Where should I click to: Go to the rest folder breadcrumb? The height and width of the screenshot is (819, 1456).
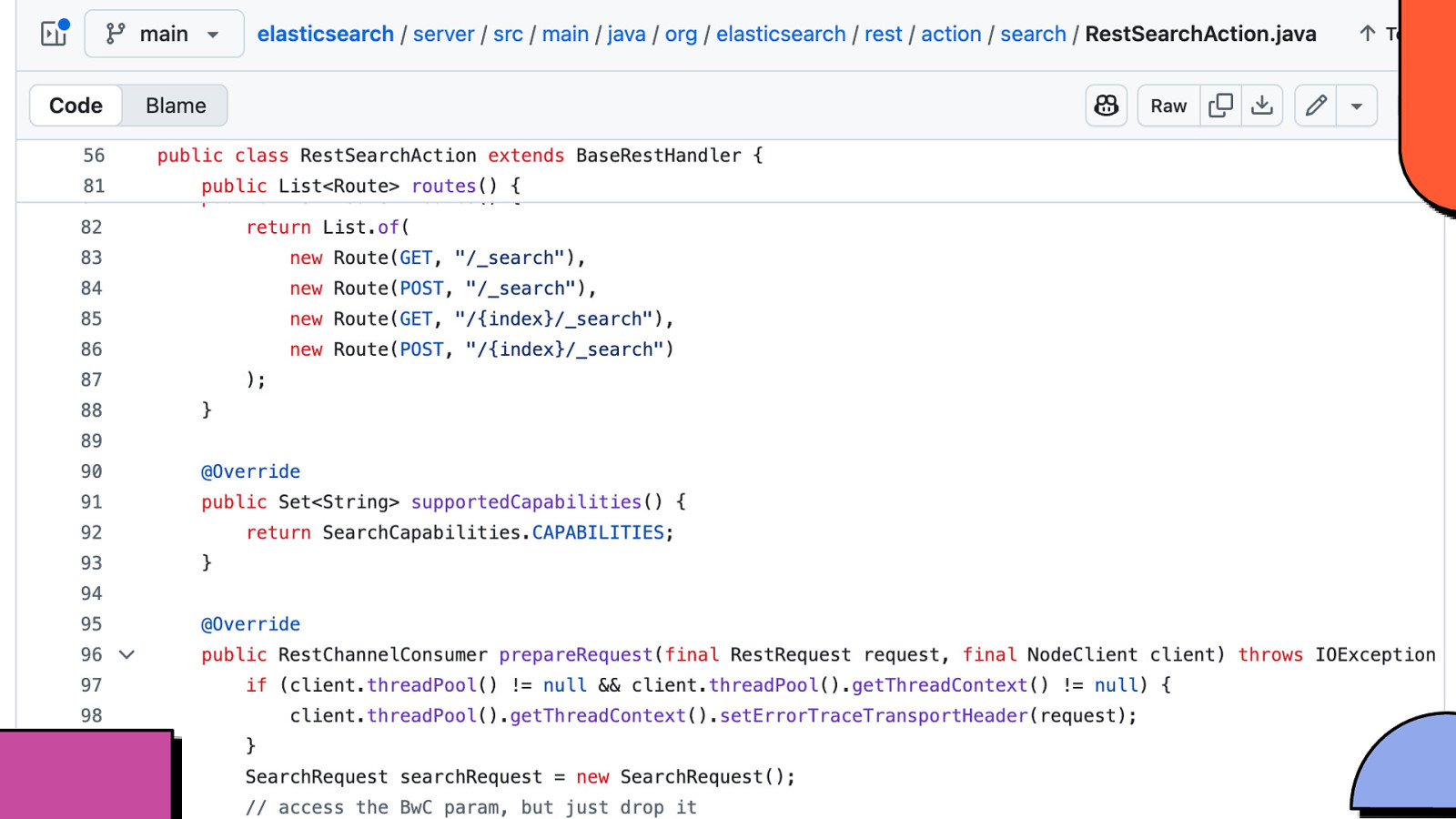coord(883,34)
